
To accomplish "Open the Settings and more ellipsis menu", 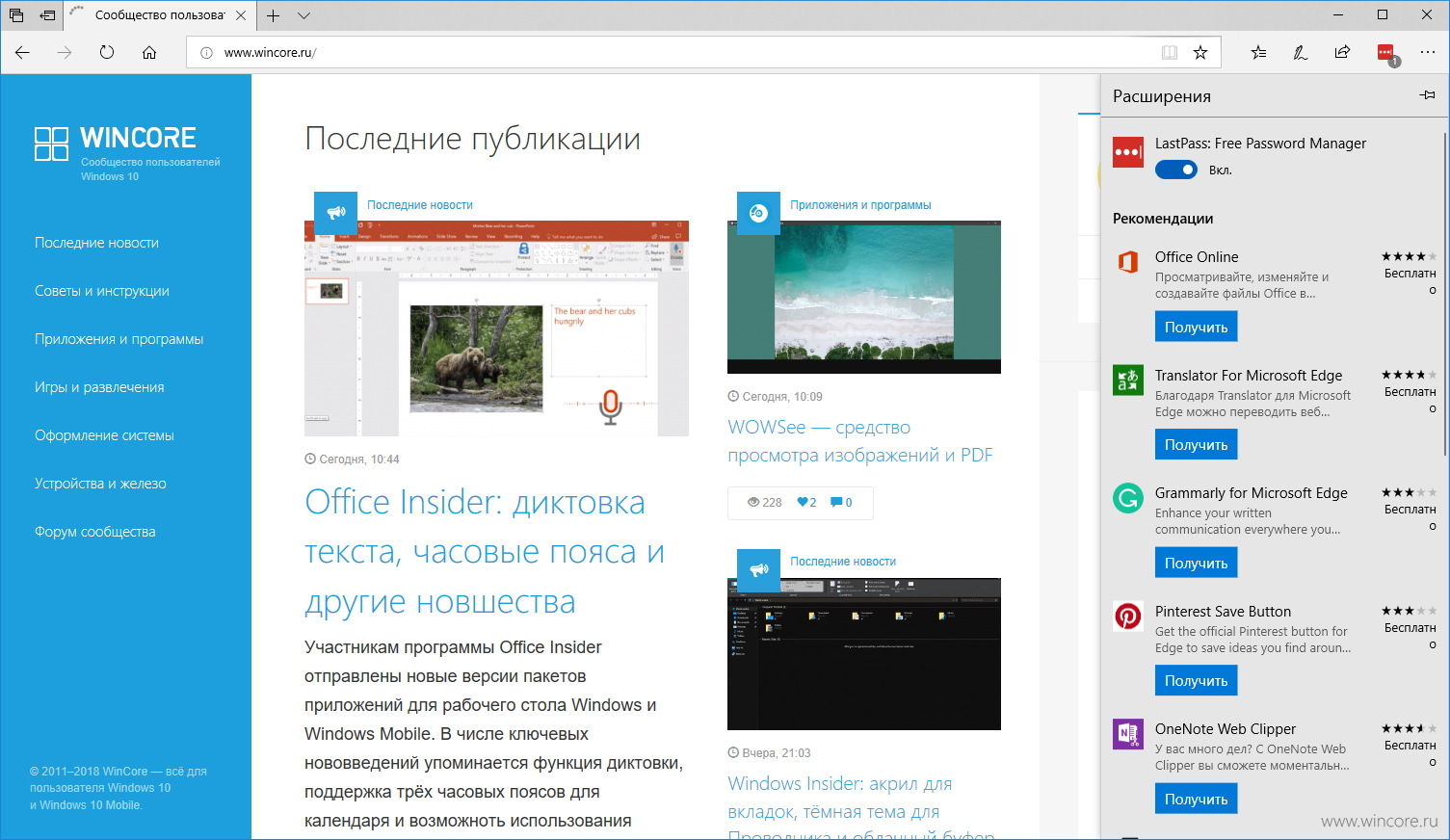I will [x=1428, y=52].
